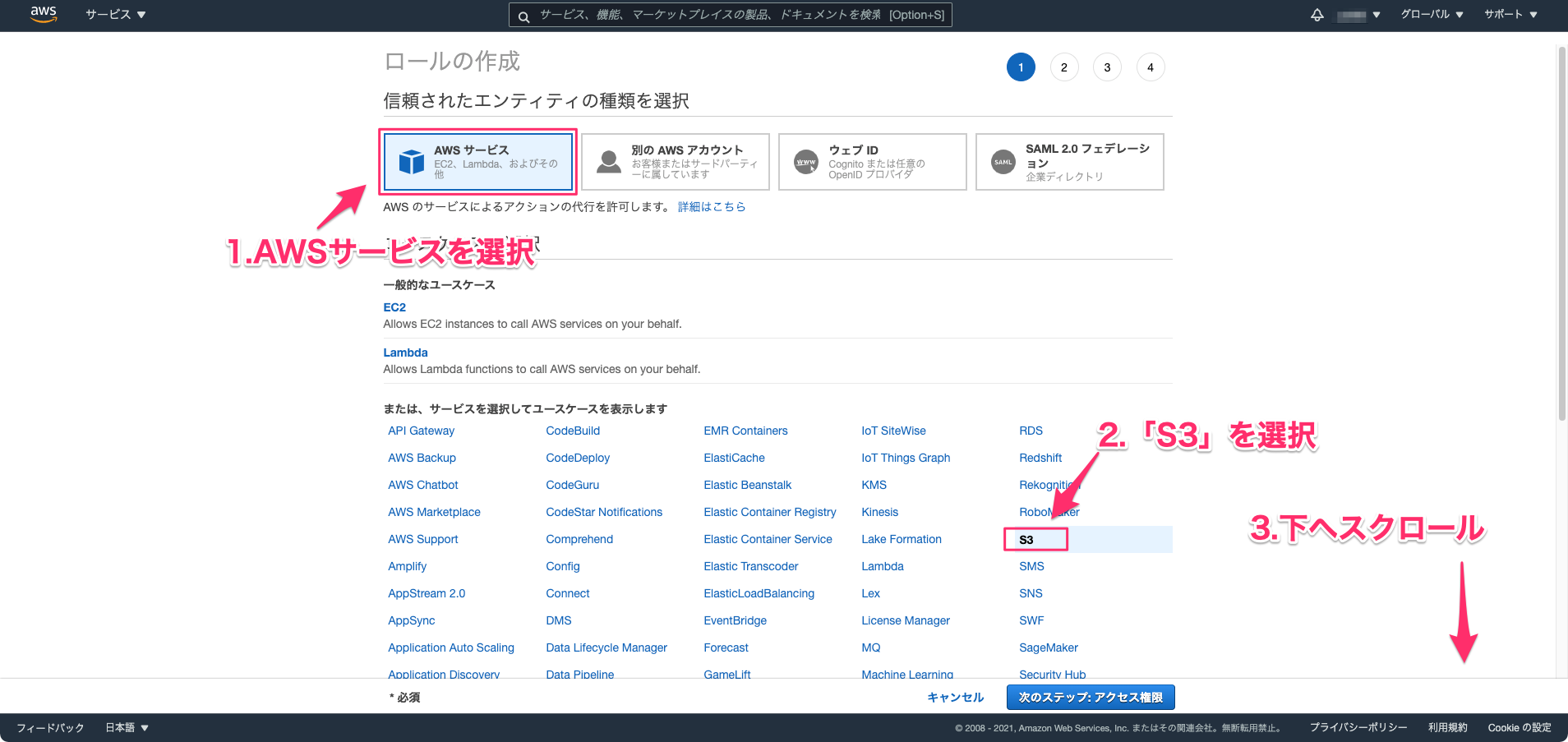Click the vertical page scrollbar
Image resolution: width=1568 pixels, height=742 pixels.
(1562, 233)
